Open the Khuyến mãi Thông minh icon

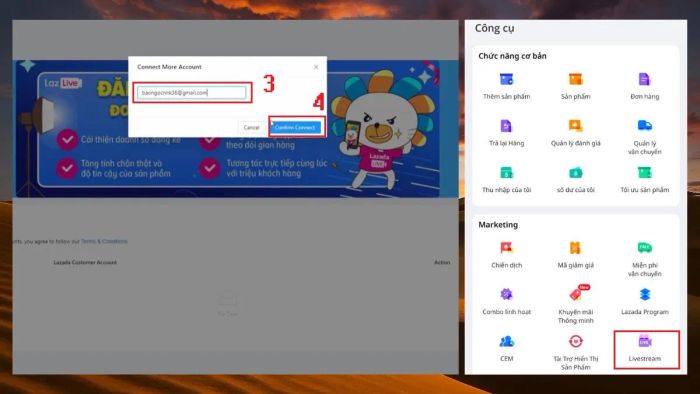pos(575,294)
